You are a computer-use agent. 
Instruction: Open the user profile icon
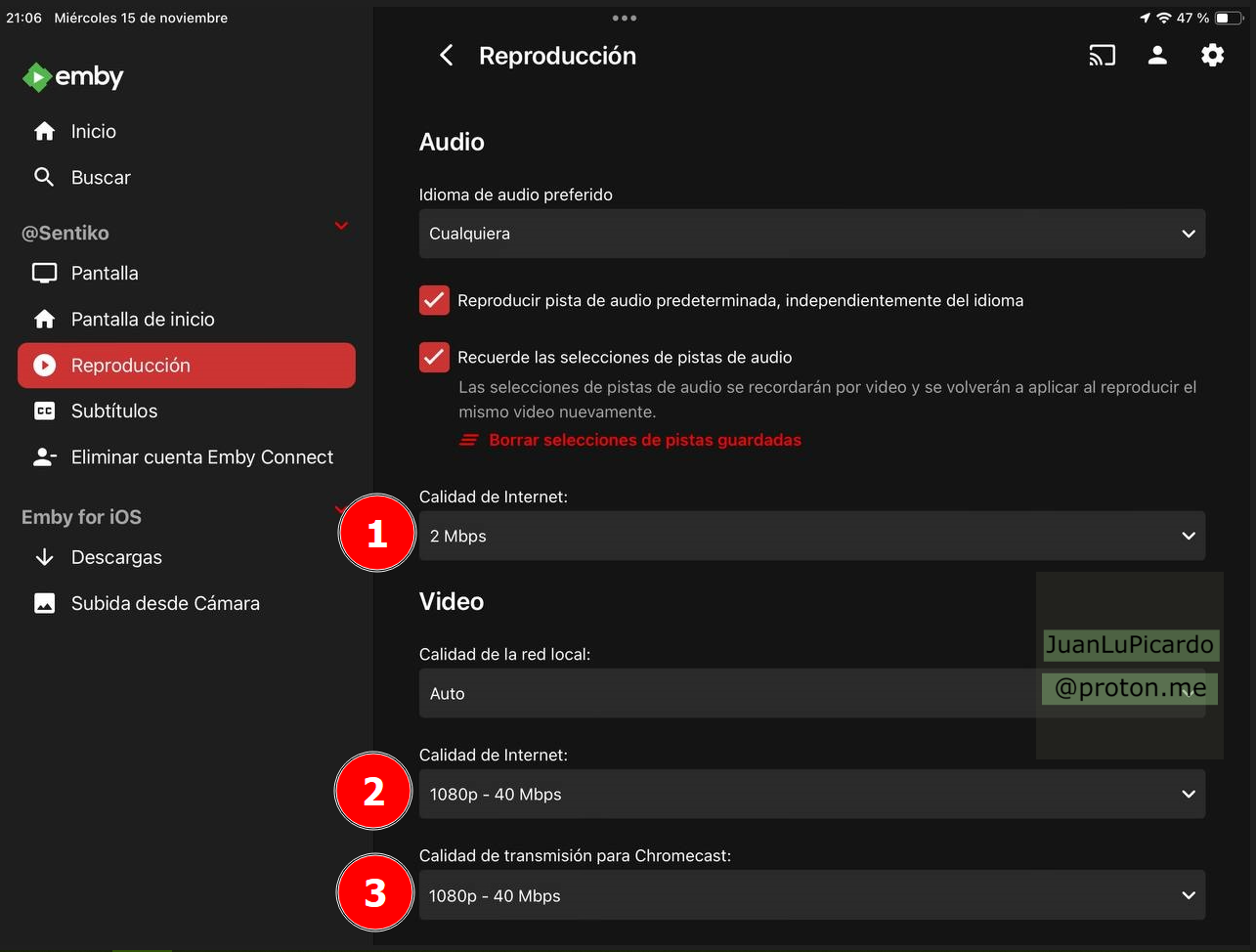[x=1157, y=56]
